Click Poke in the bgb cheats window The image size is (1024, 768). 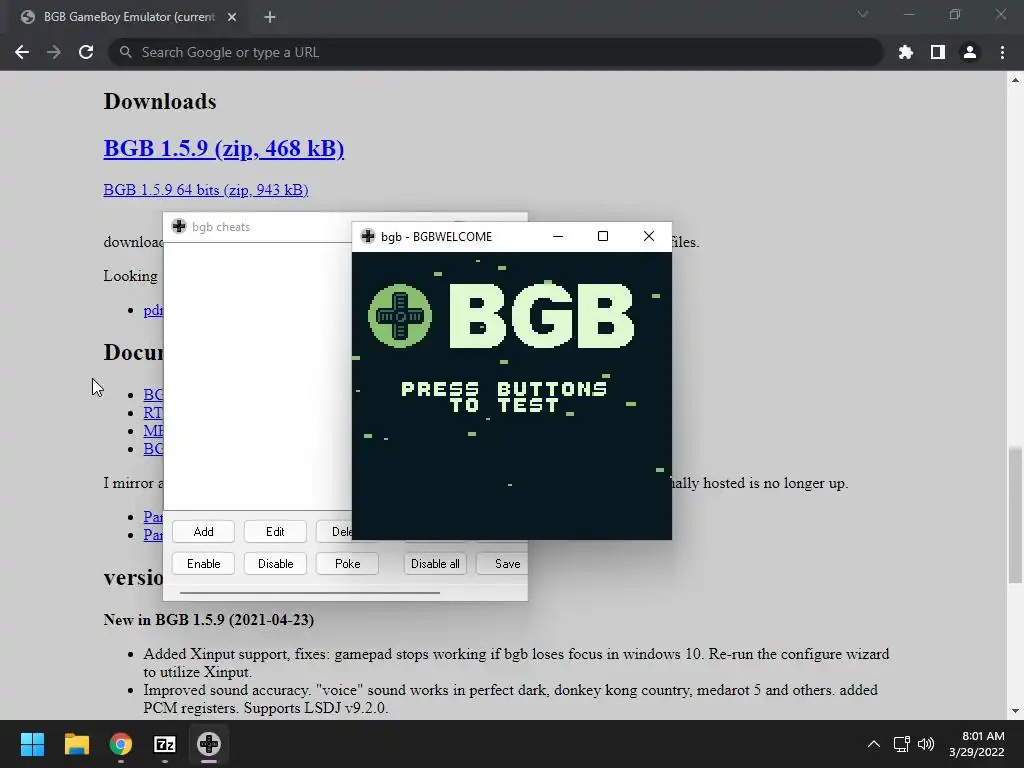pyautogui.click(x=347, y=564)
